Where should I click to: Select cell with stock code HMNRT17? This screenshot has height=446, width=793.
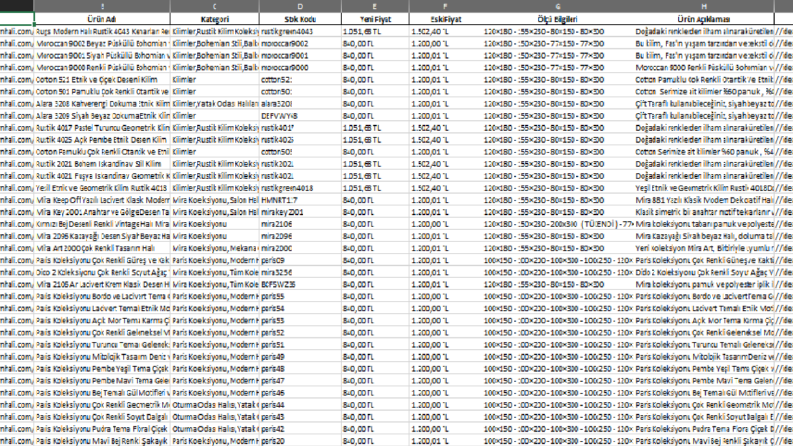click(300, 200)
